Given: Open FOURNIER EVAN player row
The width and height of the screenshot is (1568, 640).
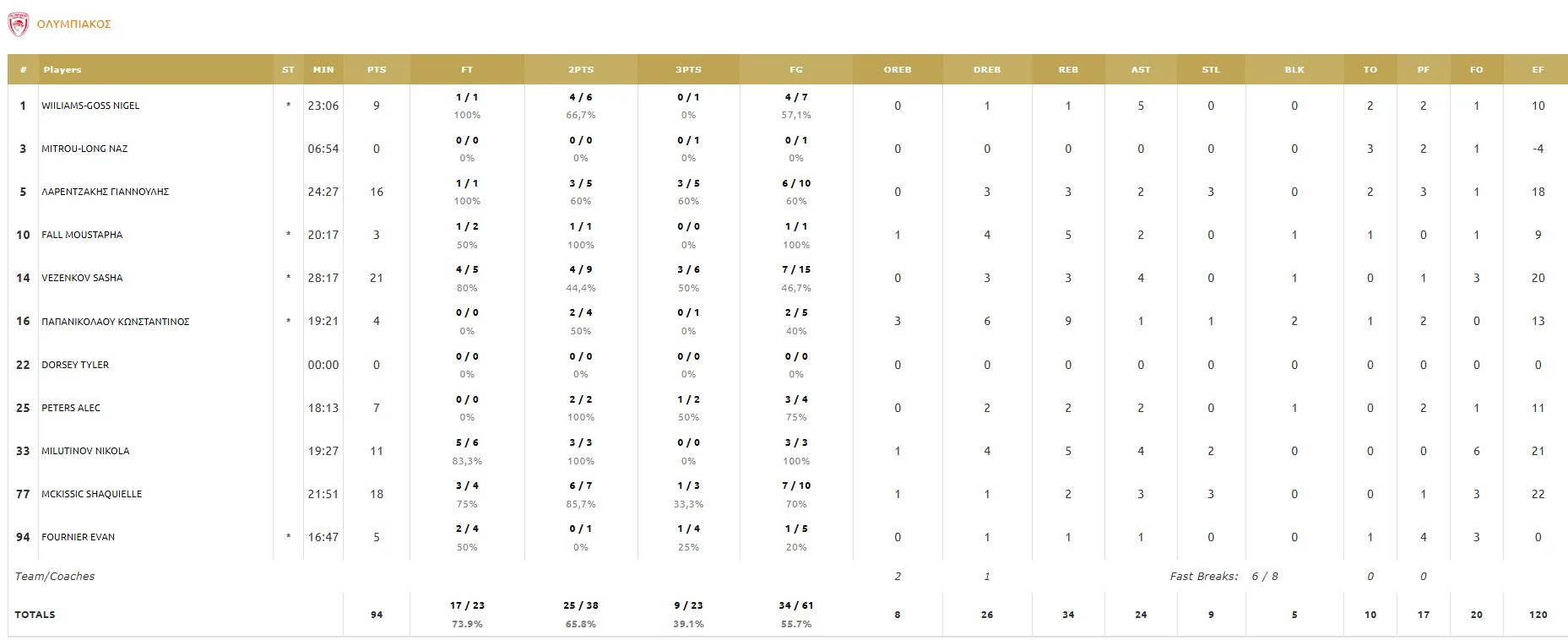Looking at the screenshot, I should click(78, 537).
